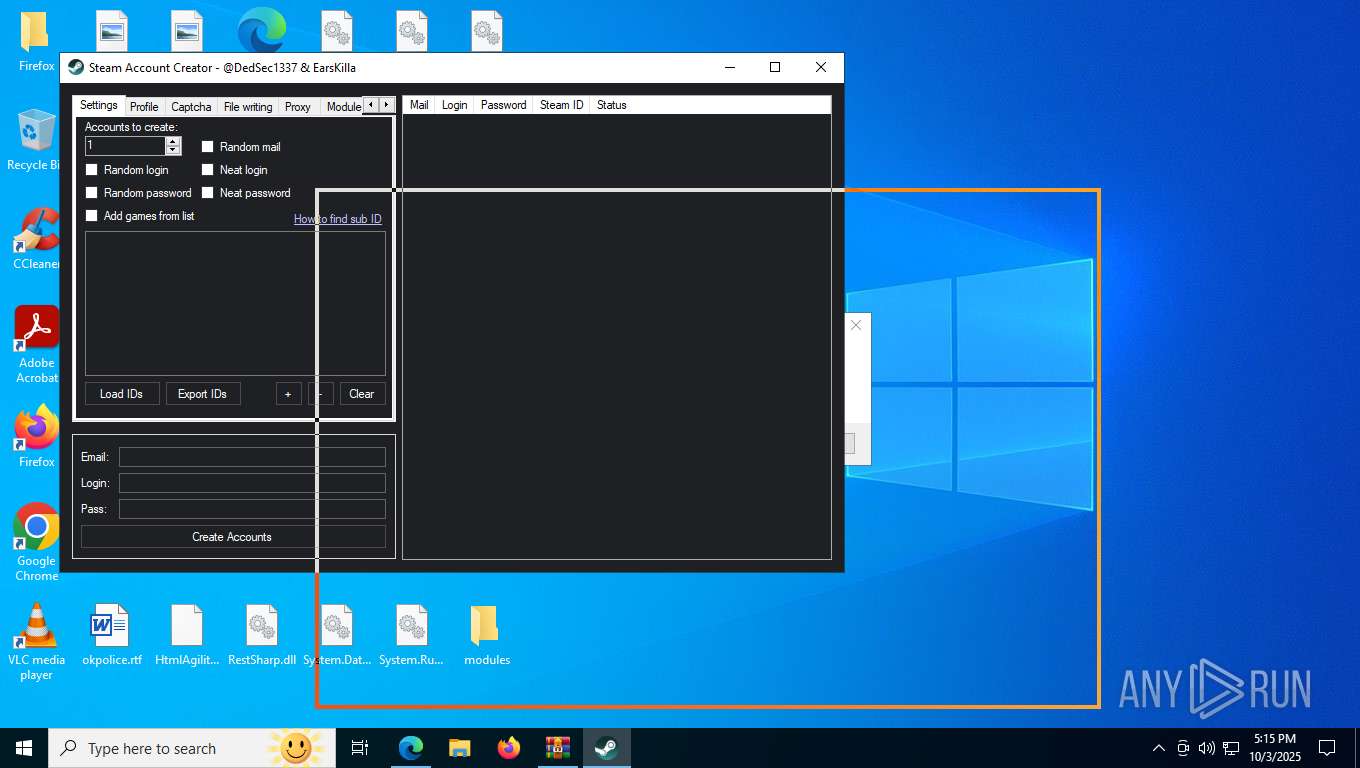This screenshot has width=1360, height=768.
Task: Open File Explorer from the taskbar
Action: pyautogui.click(x=459, y=748)
